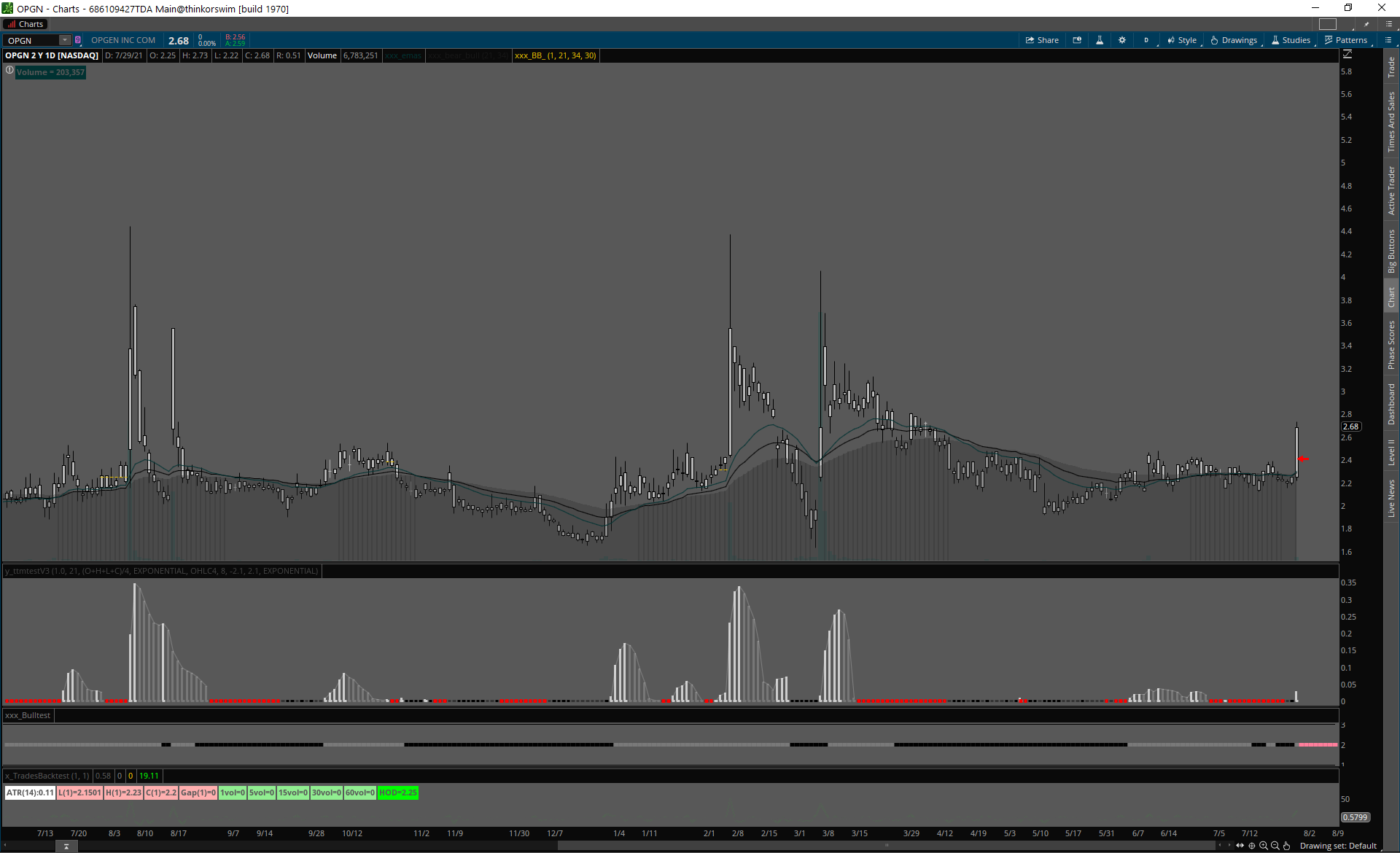The height and width of the screenshot is (853, 1400).
Task: Open the D timeframe dropdown
Action: click(x=1146, y=40)
